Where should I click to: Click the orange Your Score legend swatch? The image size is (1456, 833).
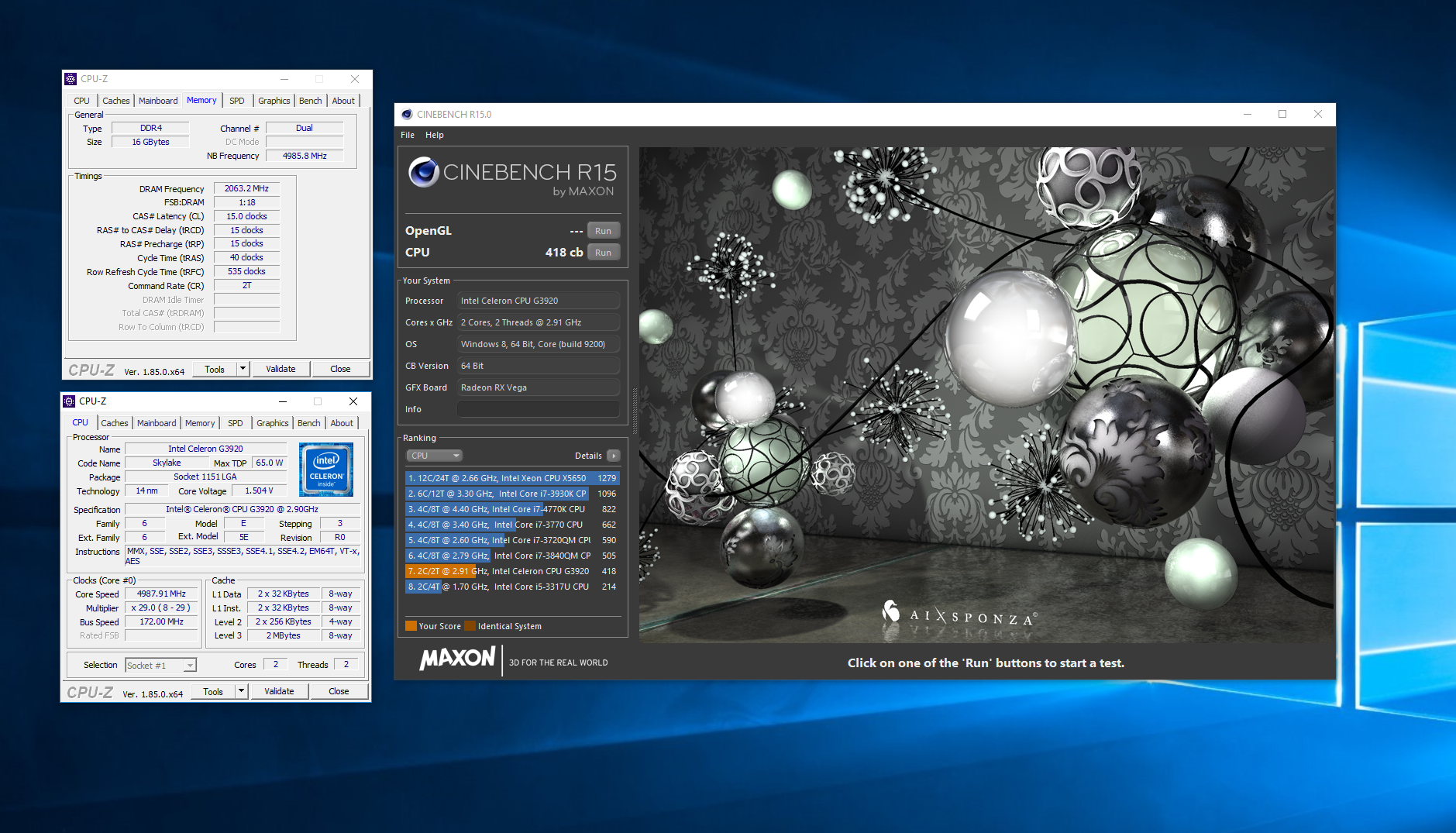pyautogui.click(x=411, y=626)
